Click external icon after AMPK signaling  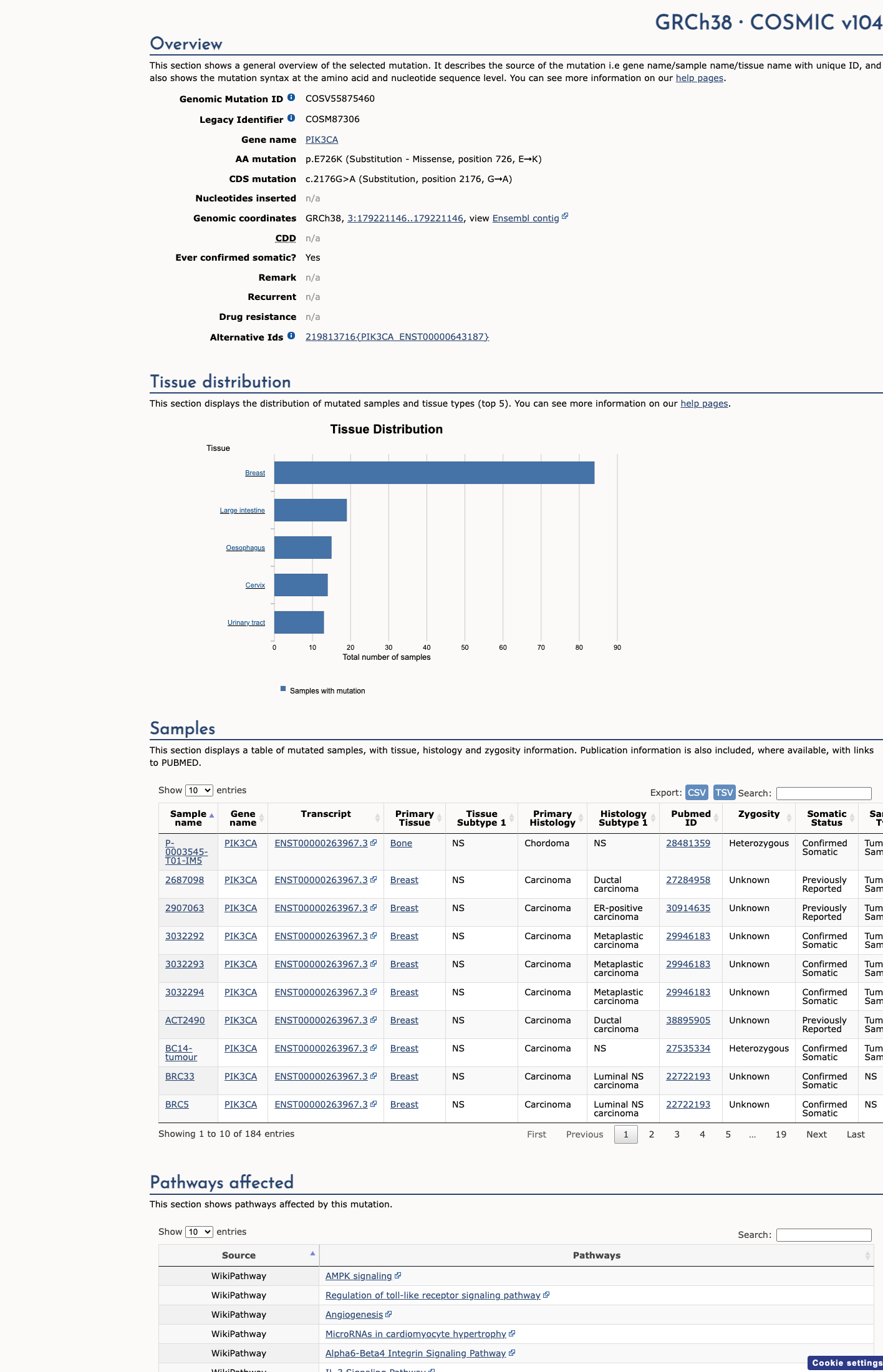click(x=398, y=1275)
